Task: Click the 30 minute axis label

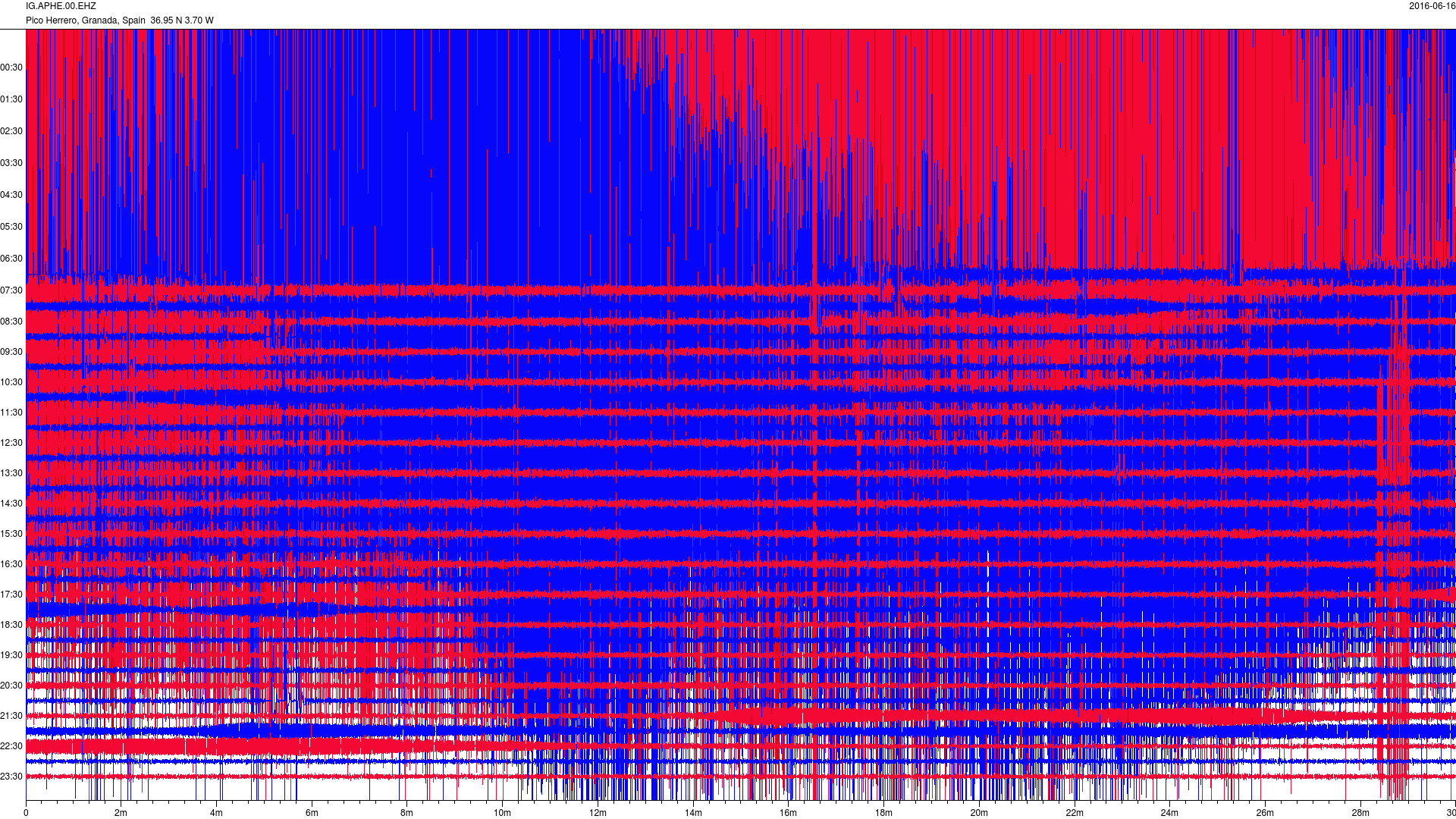Action: pyautogui.click(x=1450, y=813)
